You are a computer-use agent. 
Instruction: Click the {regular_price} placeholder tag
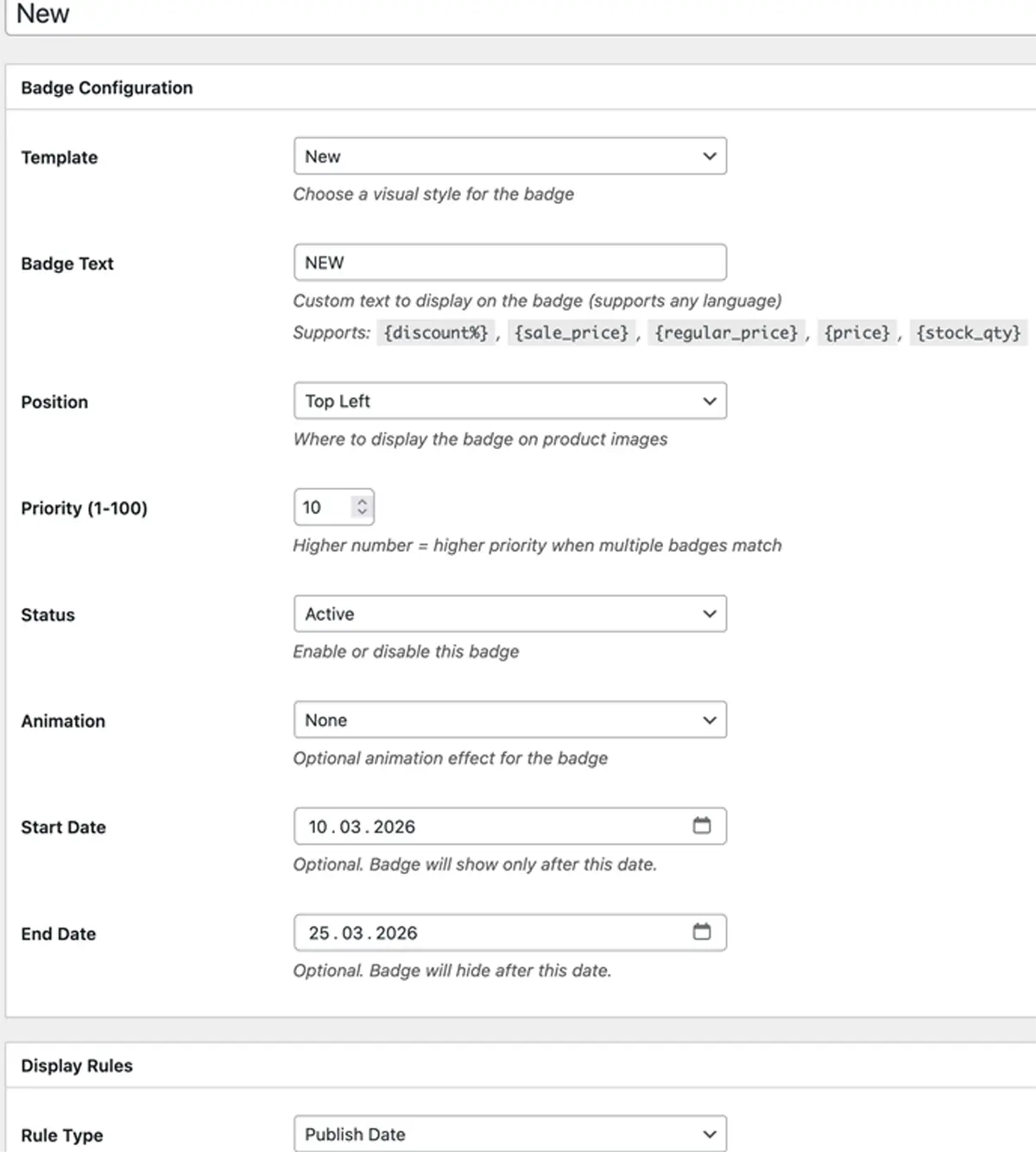tap(726, 332)
